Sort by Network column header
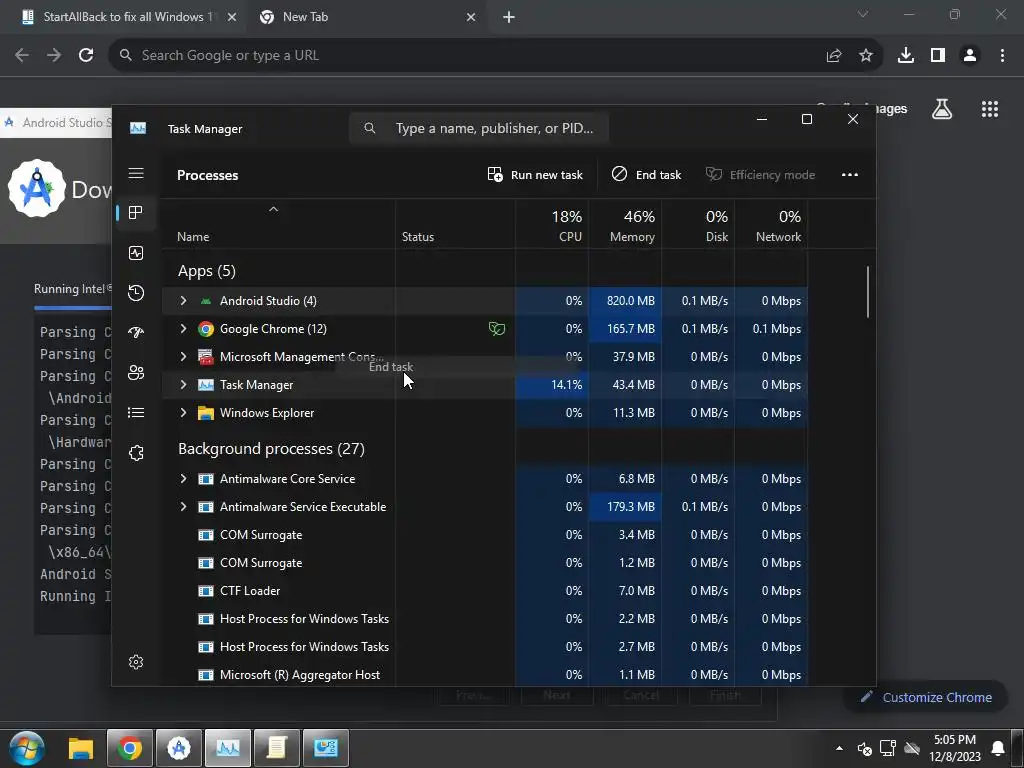This screenshot has height=768, width=1024. [771, 225]
